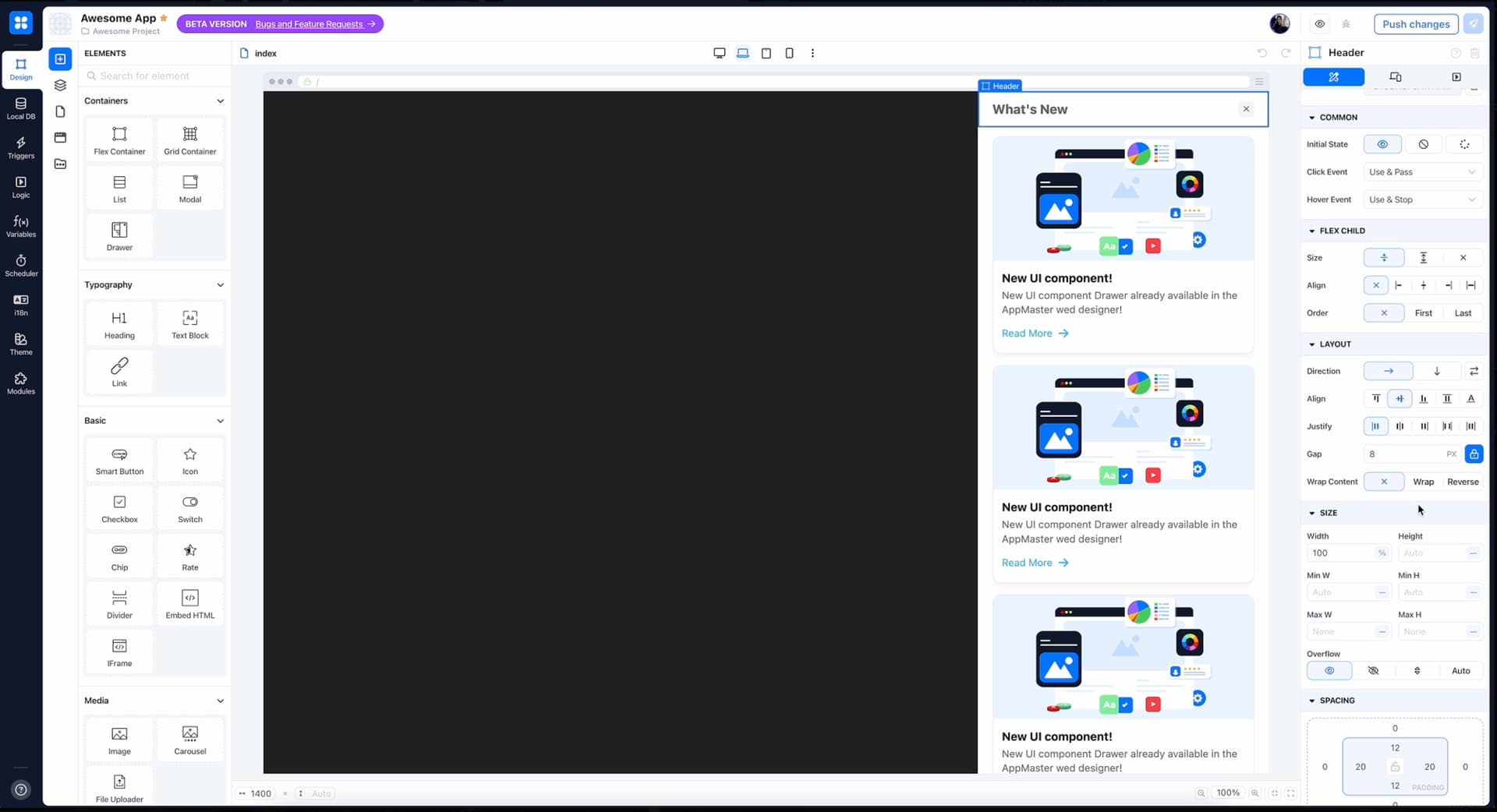1497x812 pixels.
Task: Close the What's New drawer
Action: (1246, 109)
